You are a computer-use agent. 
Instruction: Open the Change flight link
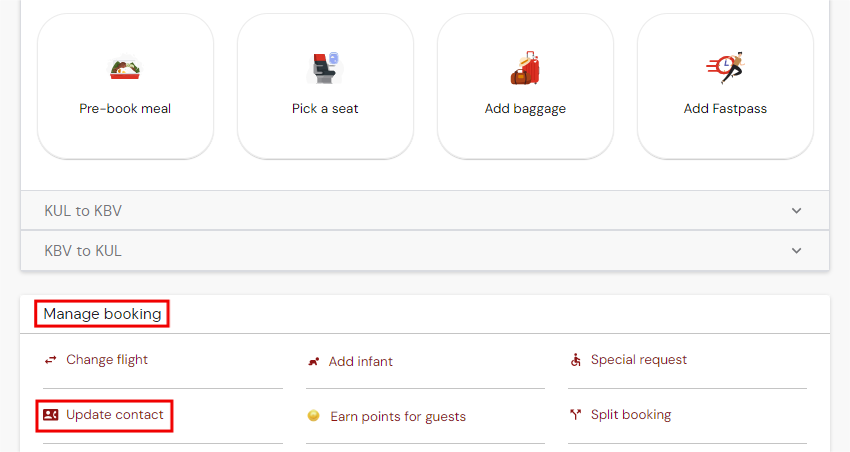[x=107, y=360]
